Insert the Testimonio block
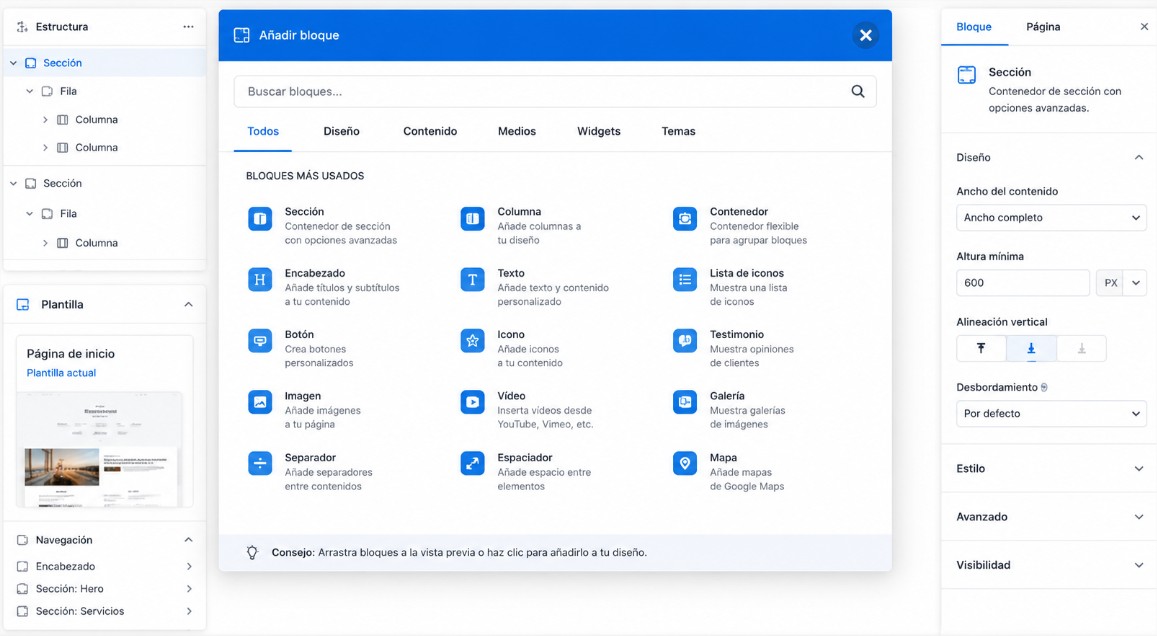Image resolution: width=1157 pixels, height=636 pixels. pos(733,348)
